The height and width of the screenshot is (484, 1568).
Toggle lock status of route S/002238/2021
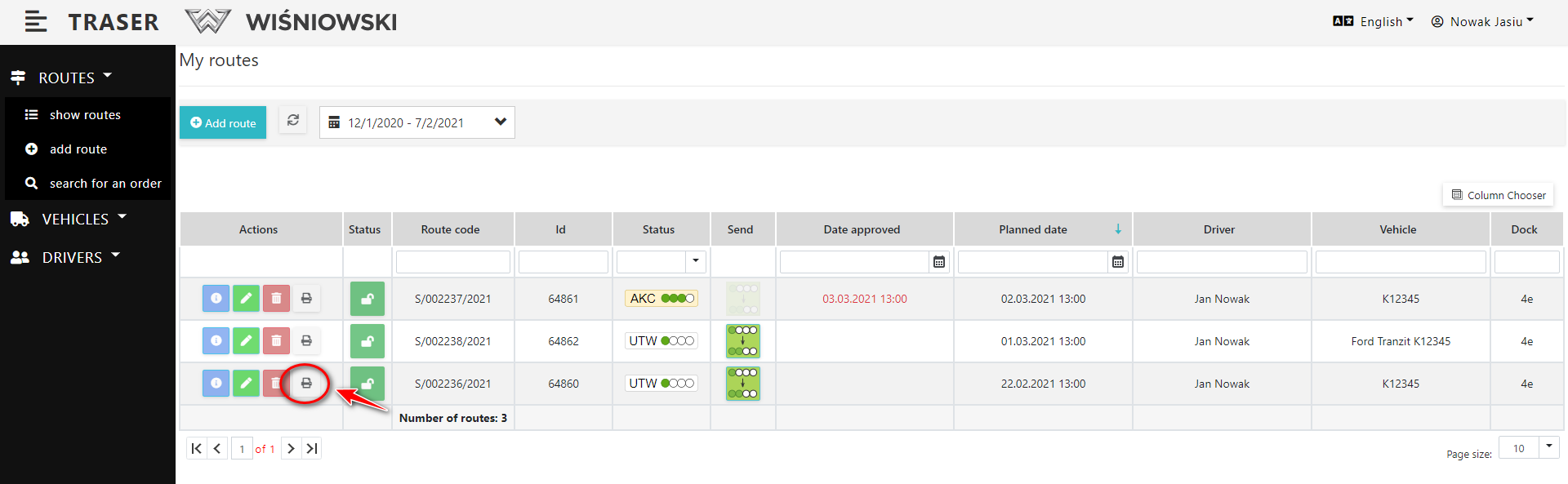pos(367,341)
